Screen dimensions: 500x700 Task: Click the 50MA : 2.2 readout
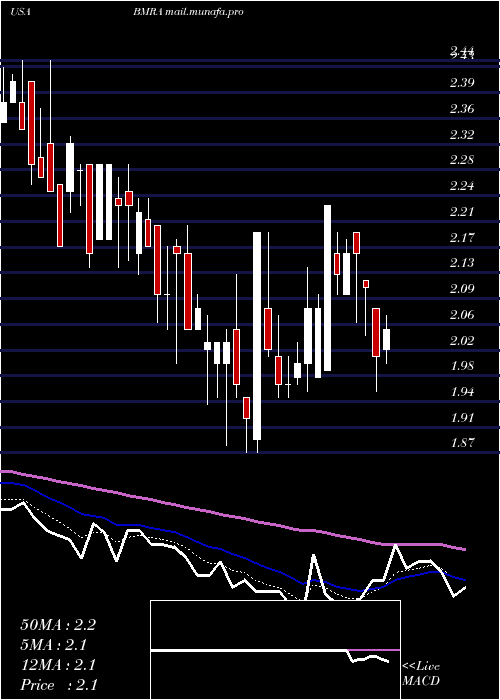[x=58, y=625]
